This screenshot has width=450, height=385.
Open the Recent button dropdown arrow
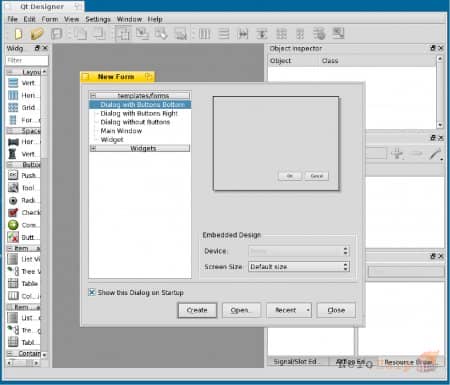[308, 310]
